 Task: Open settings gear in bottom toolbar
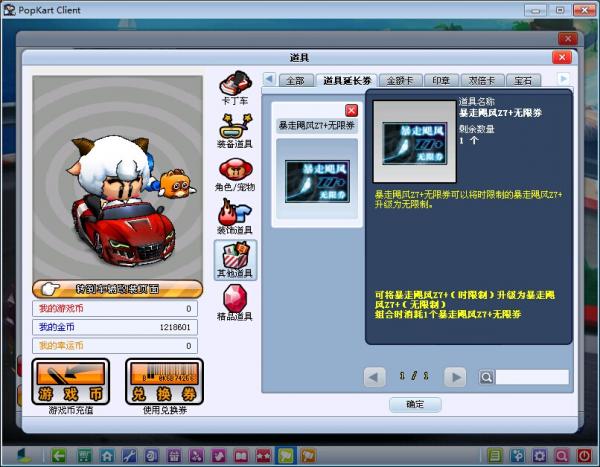pyautogui.click(x=540, y=456)
